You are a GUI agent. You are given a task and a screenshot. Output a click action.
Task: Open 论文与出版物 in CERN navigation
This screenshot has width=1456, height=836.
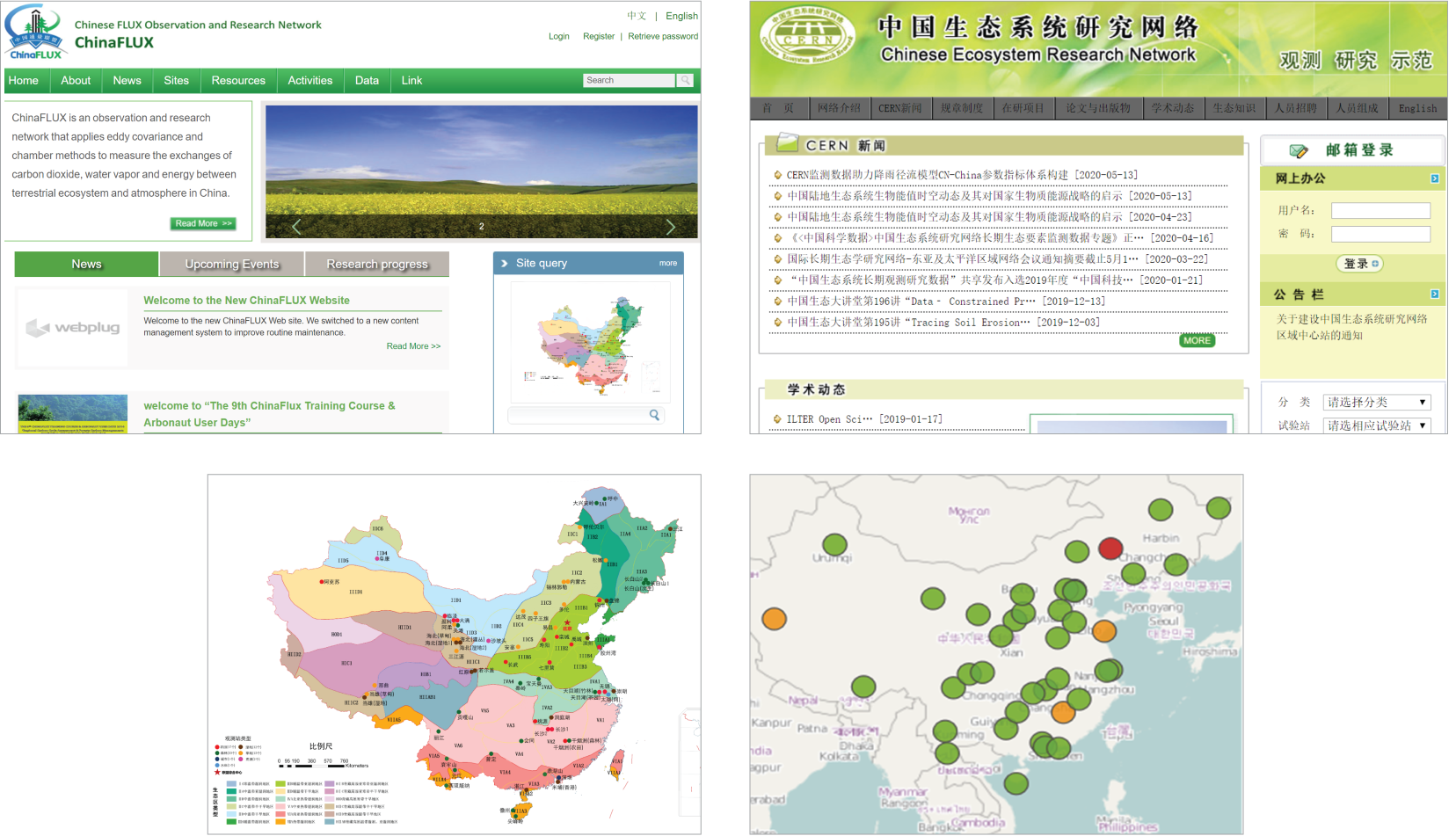pyautogui.click(x=1098, y=108)
